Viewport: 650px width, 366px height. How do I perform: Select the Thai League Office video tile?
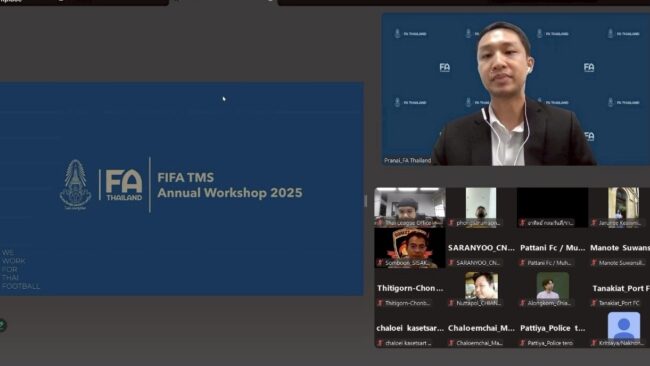point(410,207)
